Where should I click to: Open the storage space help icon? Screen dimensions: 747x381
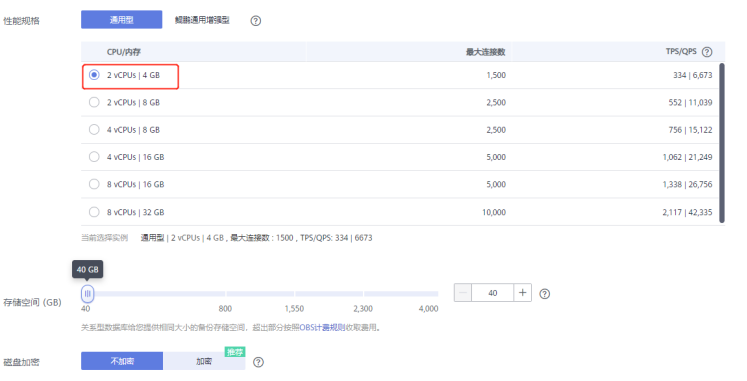(545, 294)
